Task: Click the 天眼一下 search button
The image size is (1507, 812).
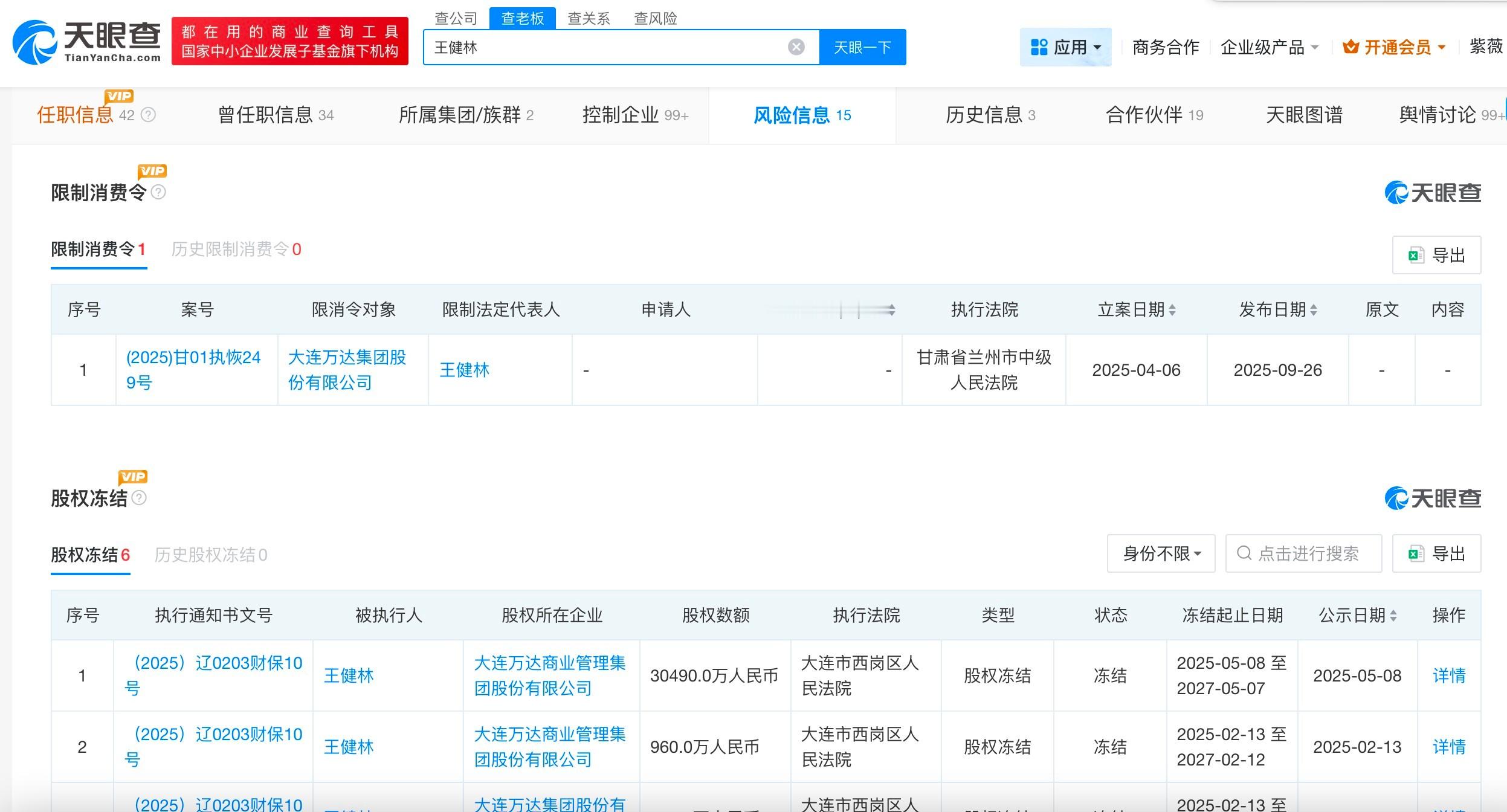Action: point(862,47)
